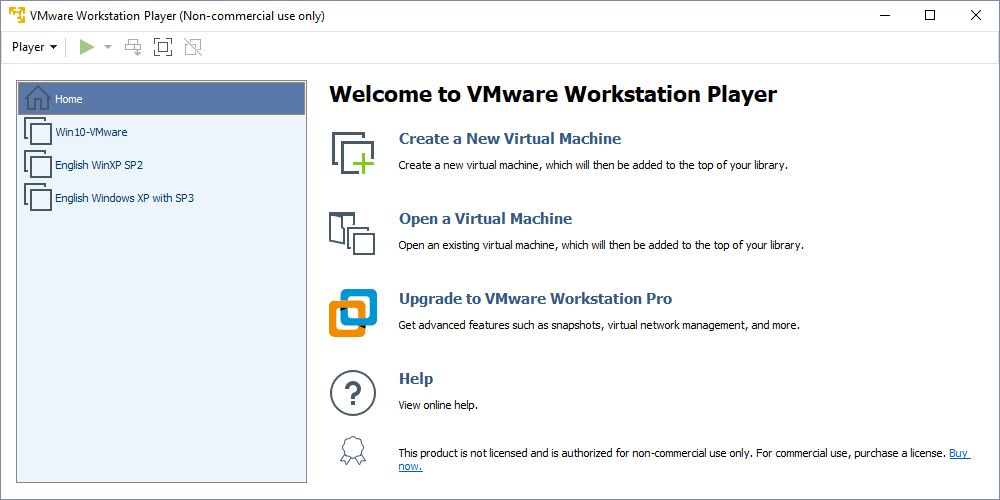
Task: Click 'Get advanced features such as snapshots' text
Action: [599, 325]
